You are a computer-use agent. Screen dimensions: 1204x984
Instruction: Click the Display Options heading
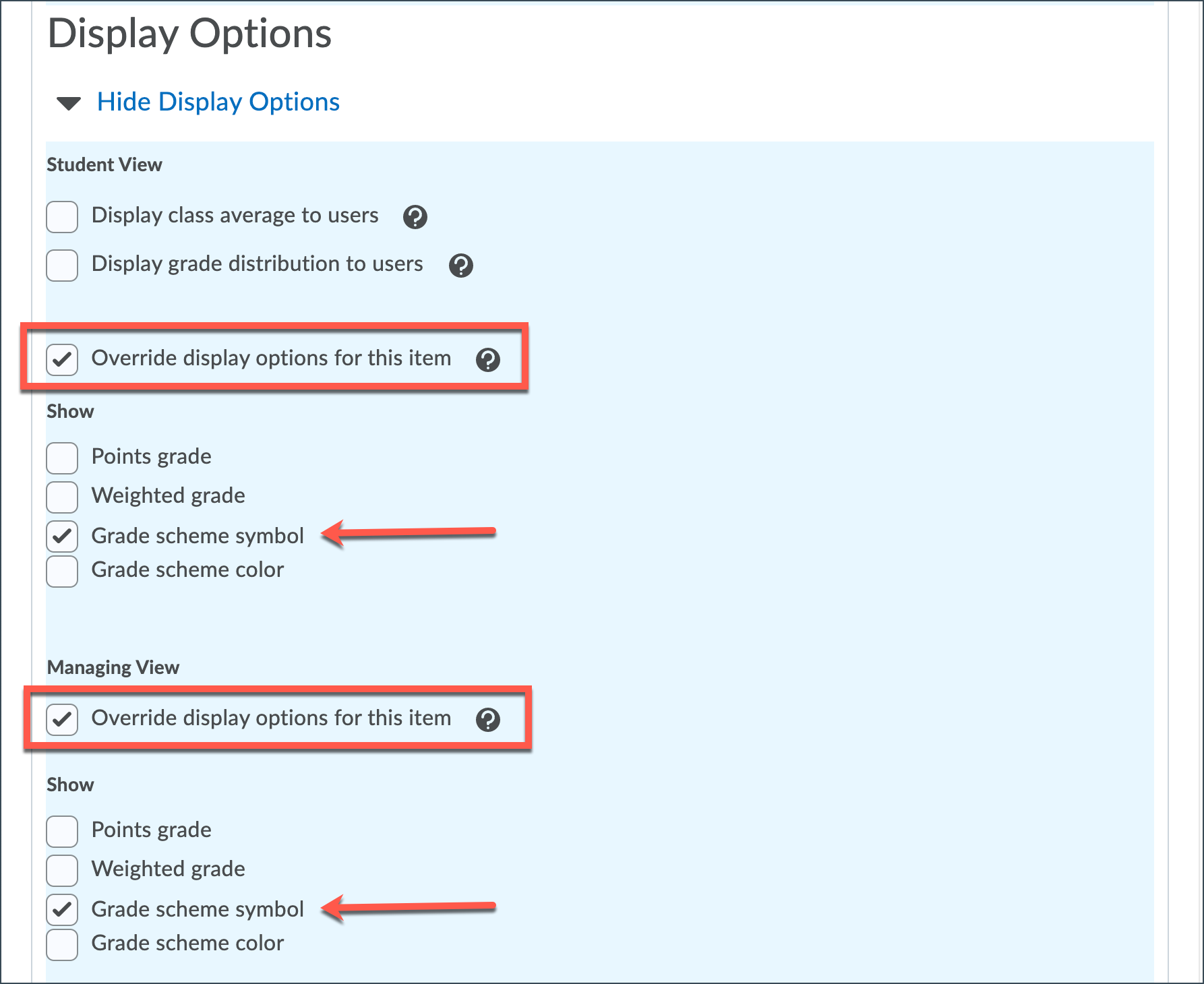pos(189,34)
